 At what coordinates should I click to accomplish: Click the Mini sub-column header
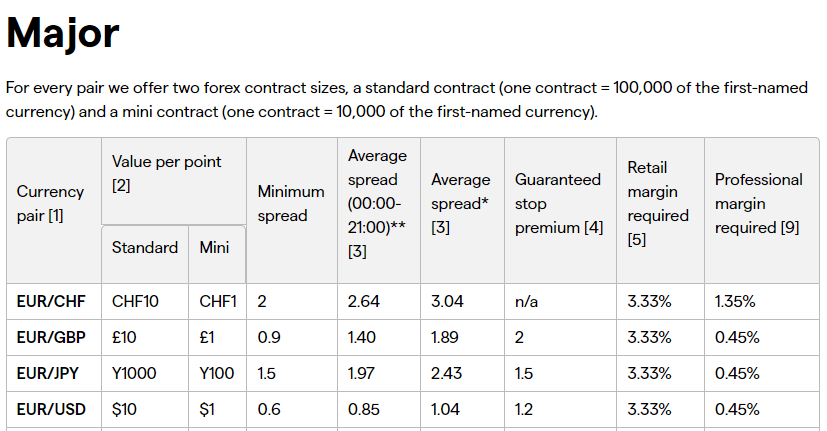216,247
